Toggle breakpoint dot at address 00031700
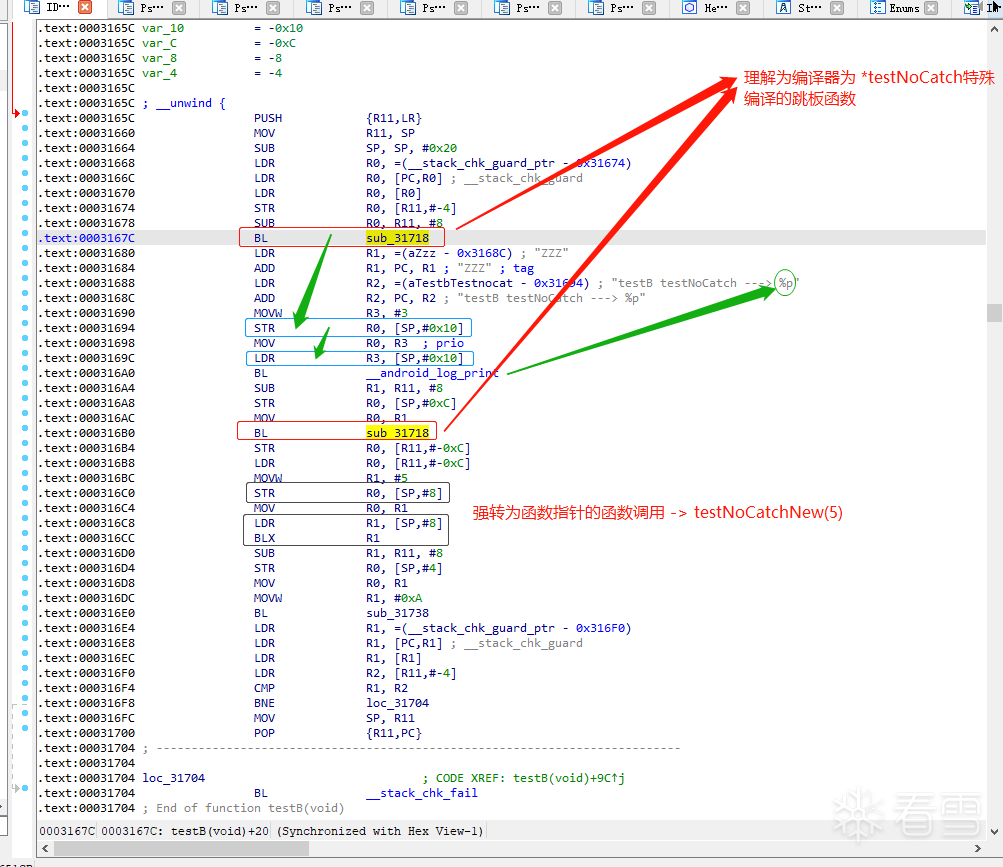This screenshot has width=1003, height=867. pyautogui.click(x=25, y=728)
